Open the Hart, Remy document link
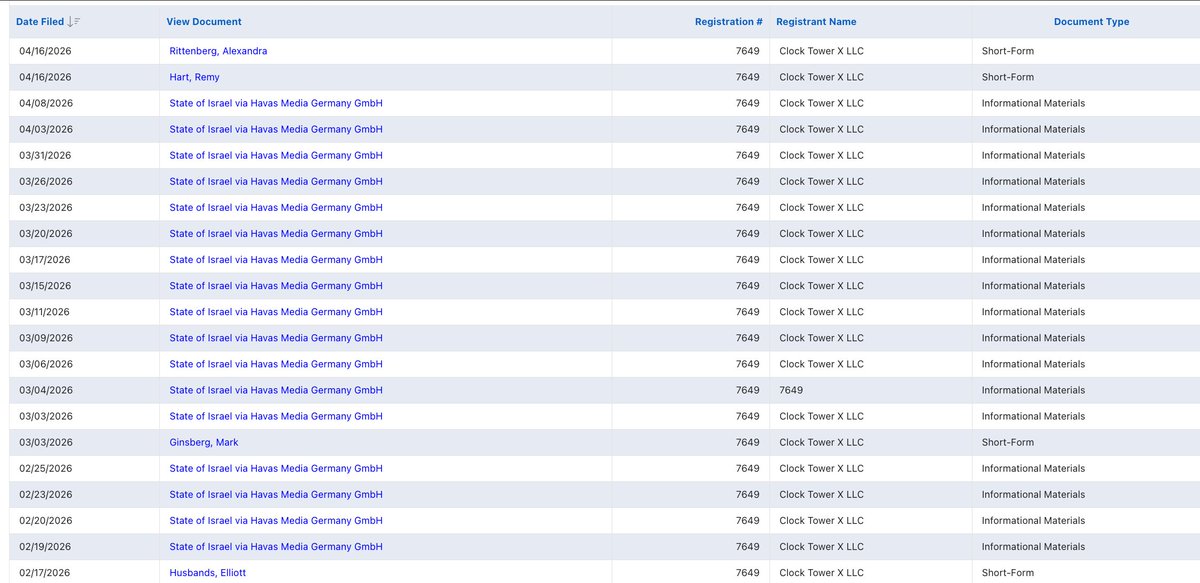 click(x=194, y=77)
